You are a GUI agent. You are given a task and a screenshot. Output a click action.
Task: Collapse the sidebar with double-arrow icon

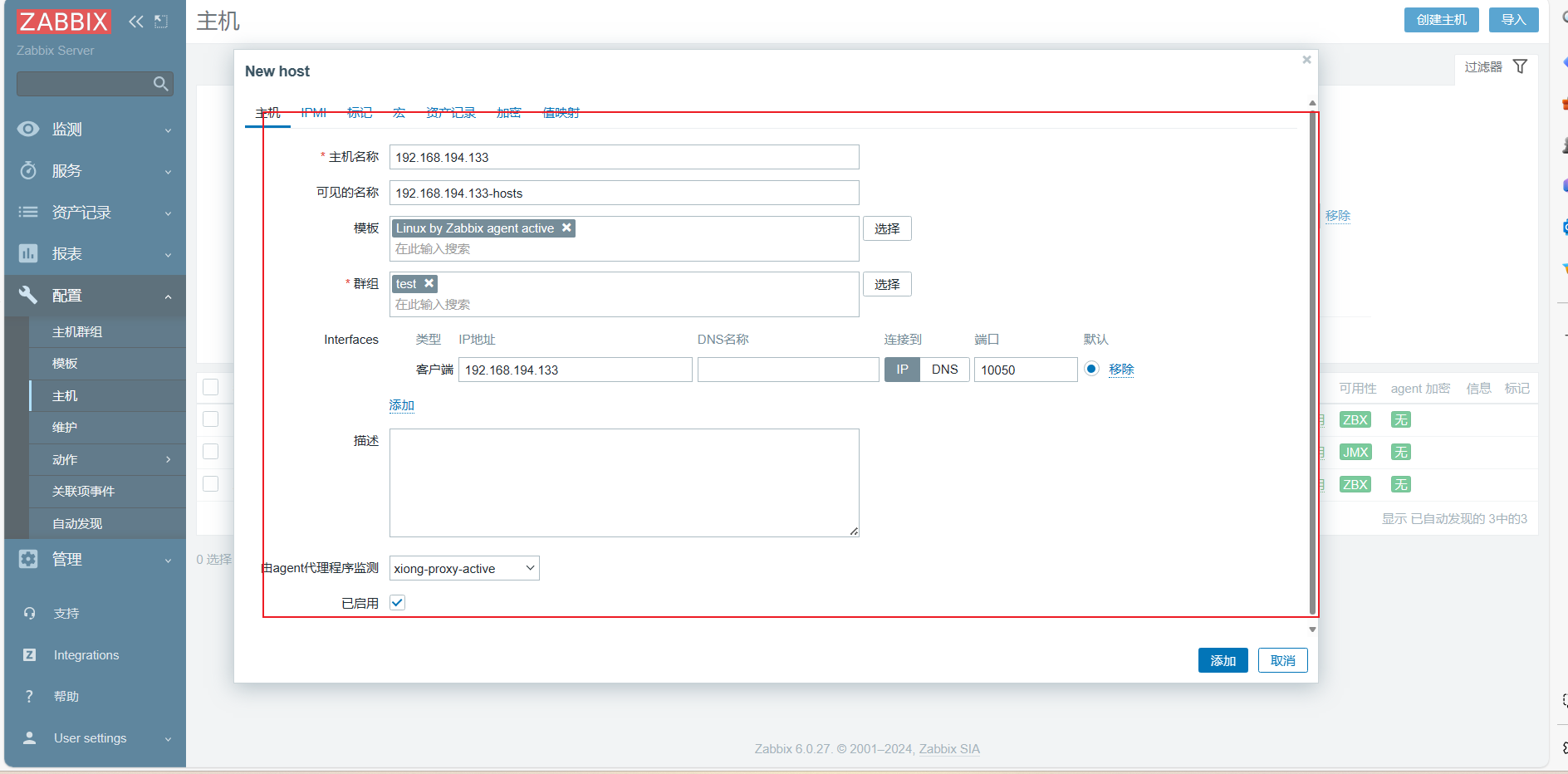pyautogui.click(x=136, y=22)
